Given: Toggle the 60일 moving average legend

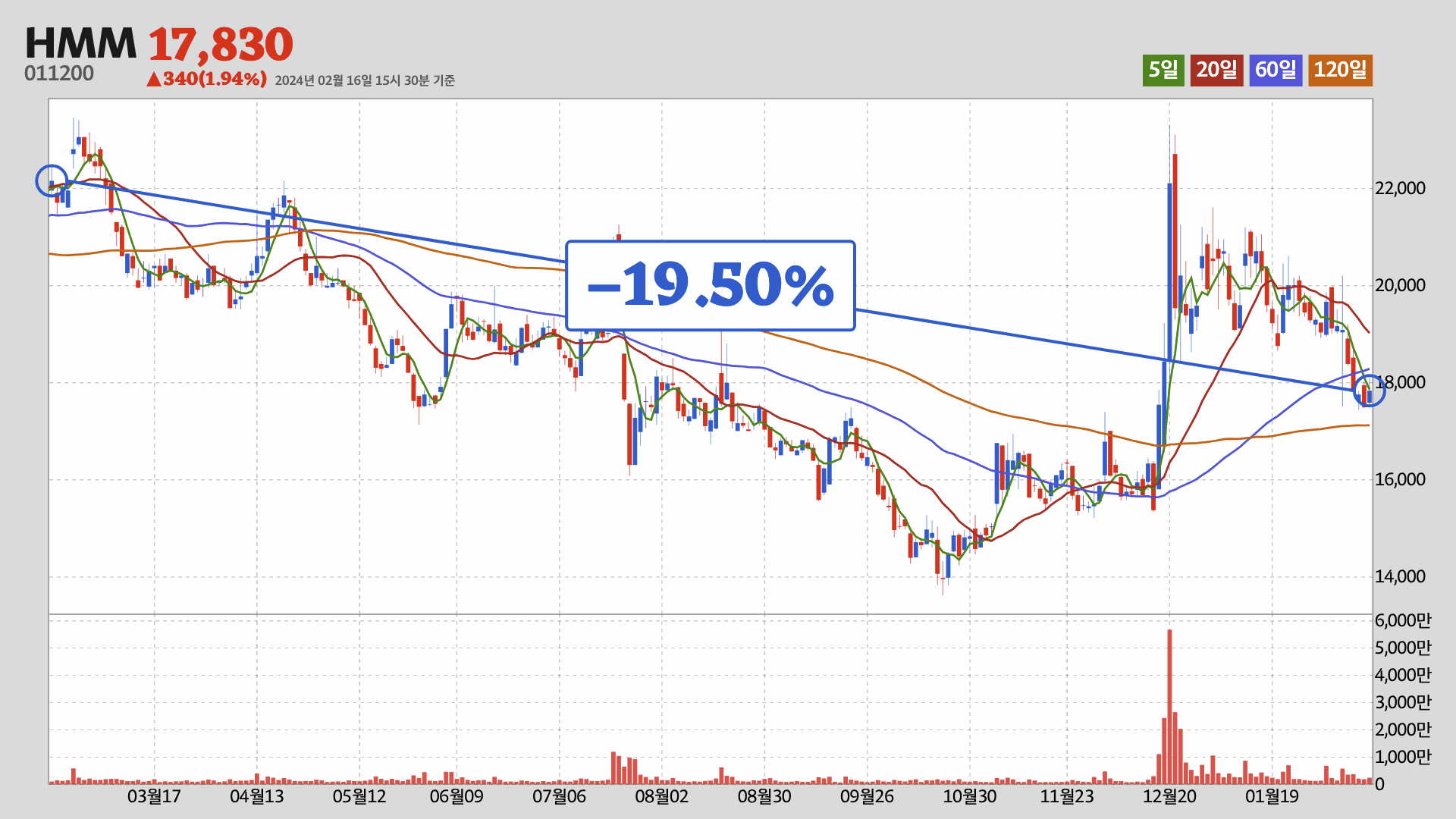Looking at the screenshot, I should click(x=1276, y=70).
